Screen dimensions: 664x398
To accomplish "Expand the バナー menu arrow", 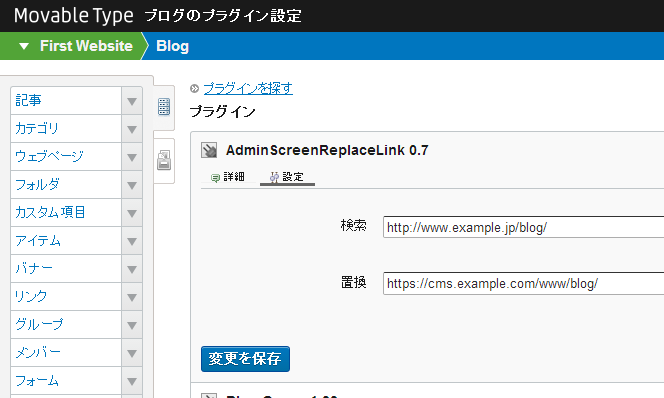I will point(132,269).
